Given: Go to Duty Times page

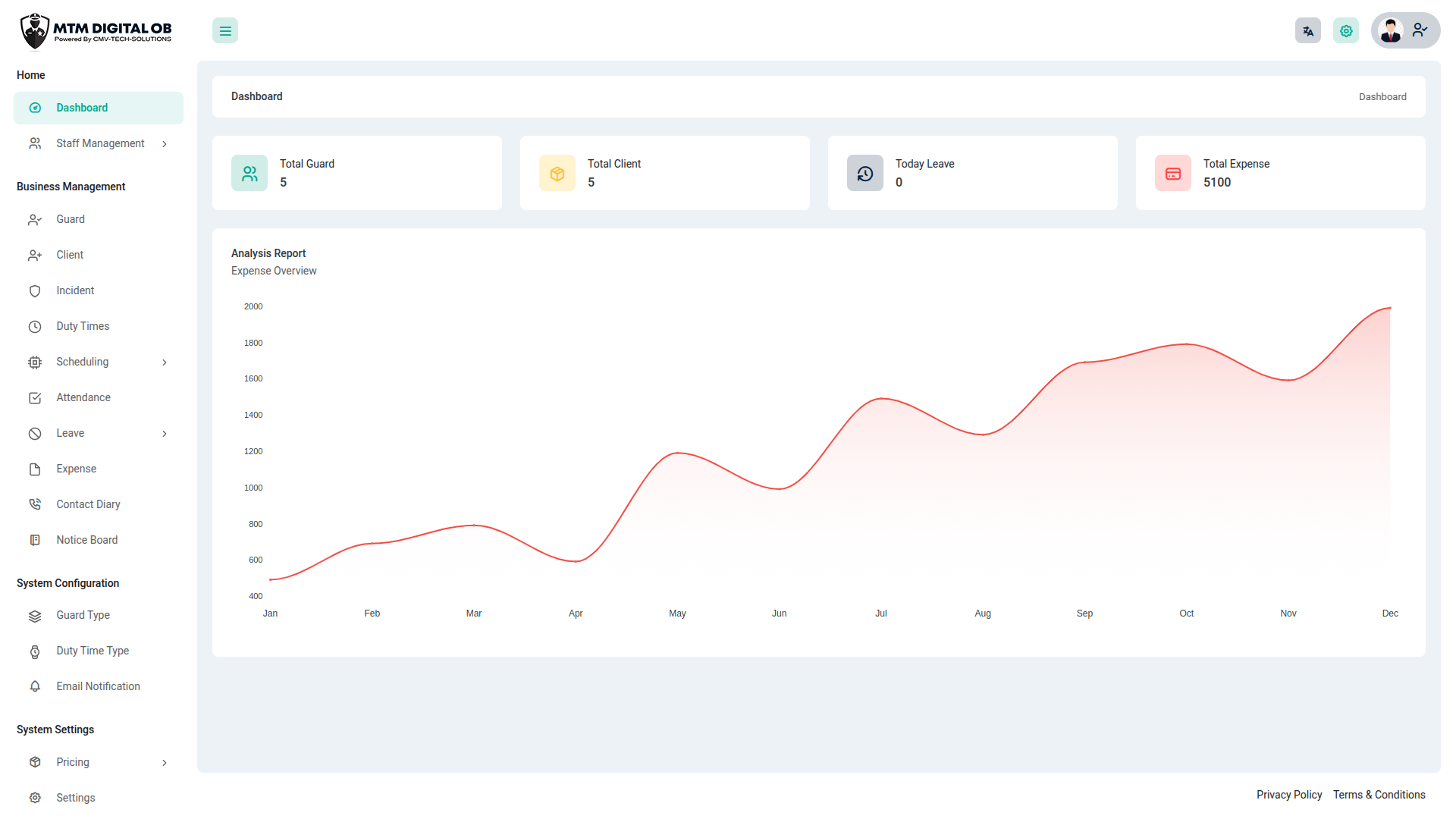Looking at the screenshot, I should coord(83,327).
